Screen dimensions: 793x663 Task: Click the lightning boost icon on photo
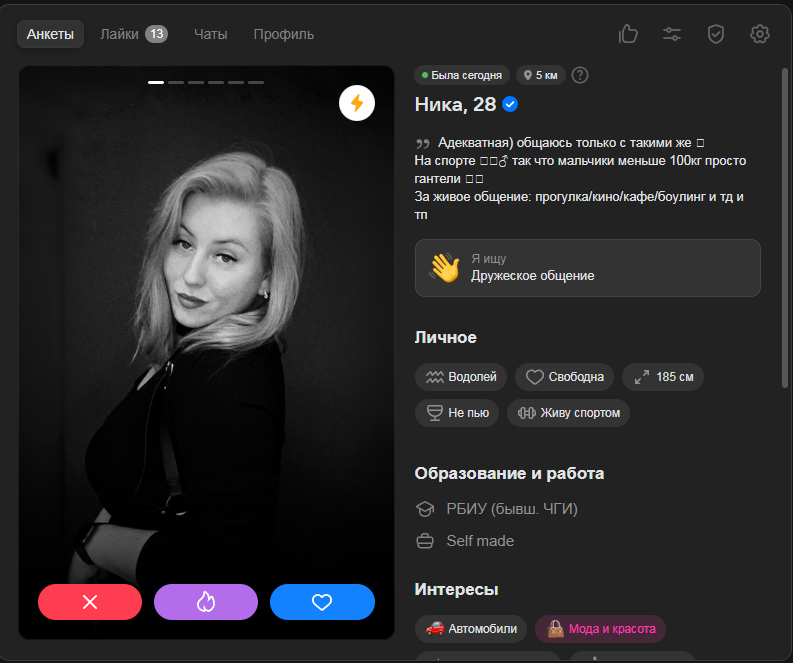[x=356, y=103]
